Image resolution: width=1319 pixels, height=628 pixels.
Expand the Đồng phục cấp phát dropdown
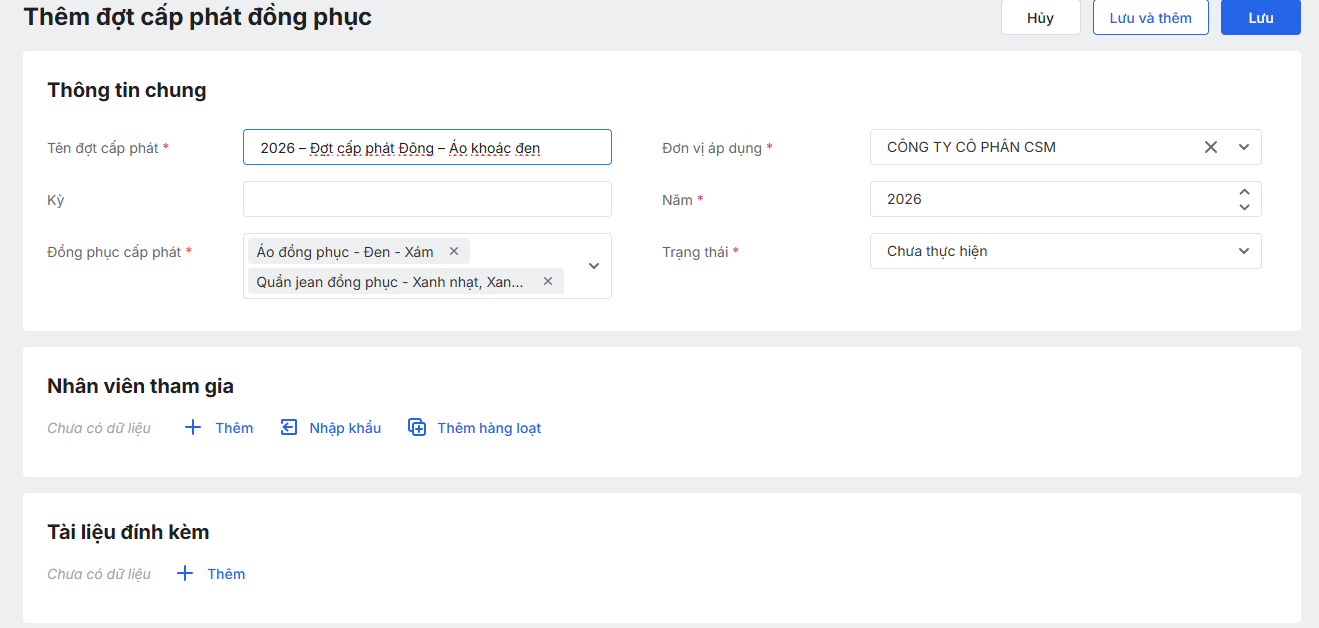[594, 266]
